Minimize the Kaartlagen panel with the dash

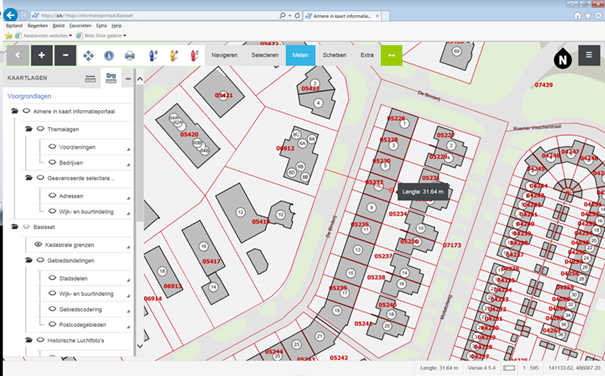click(x=128, y=79)
